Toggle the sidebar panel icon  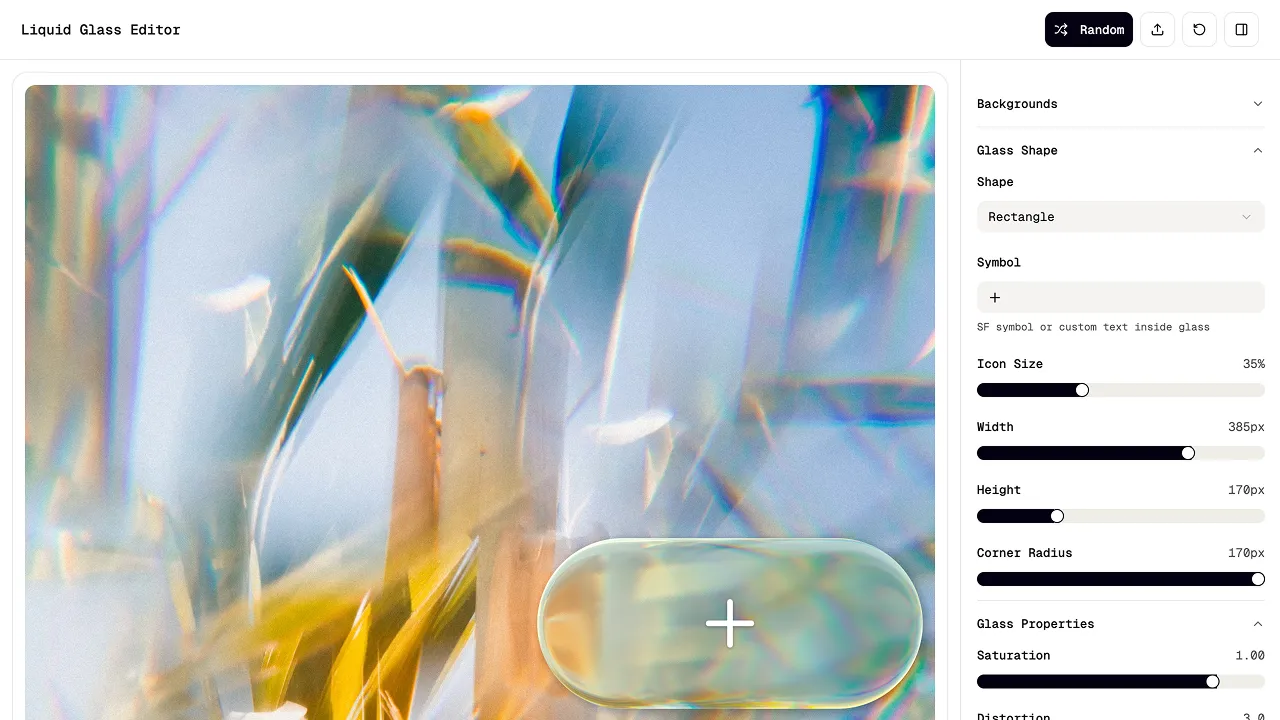tap(1241, 29)
